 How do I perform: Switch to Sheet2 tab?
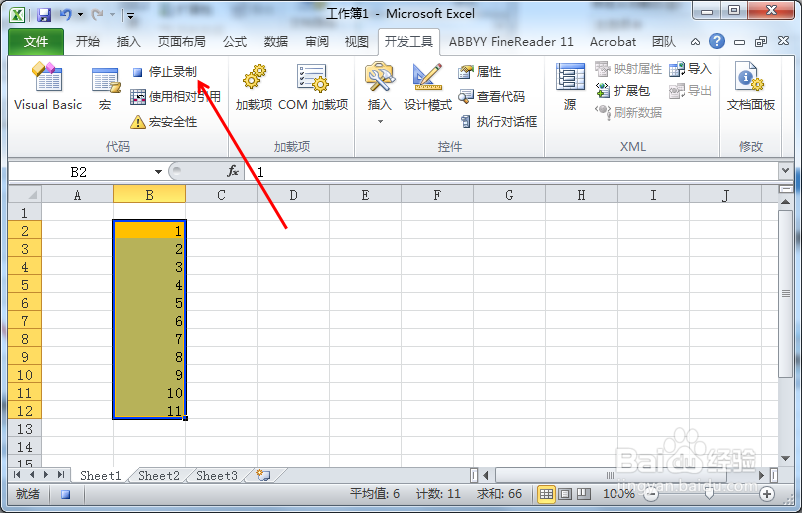pyautogui.click(x=159, y=476)
